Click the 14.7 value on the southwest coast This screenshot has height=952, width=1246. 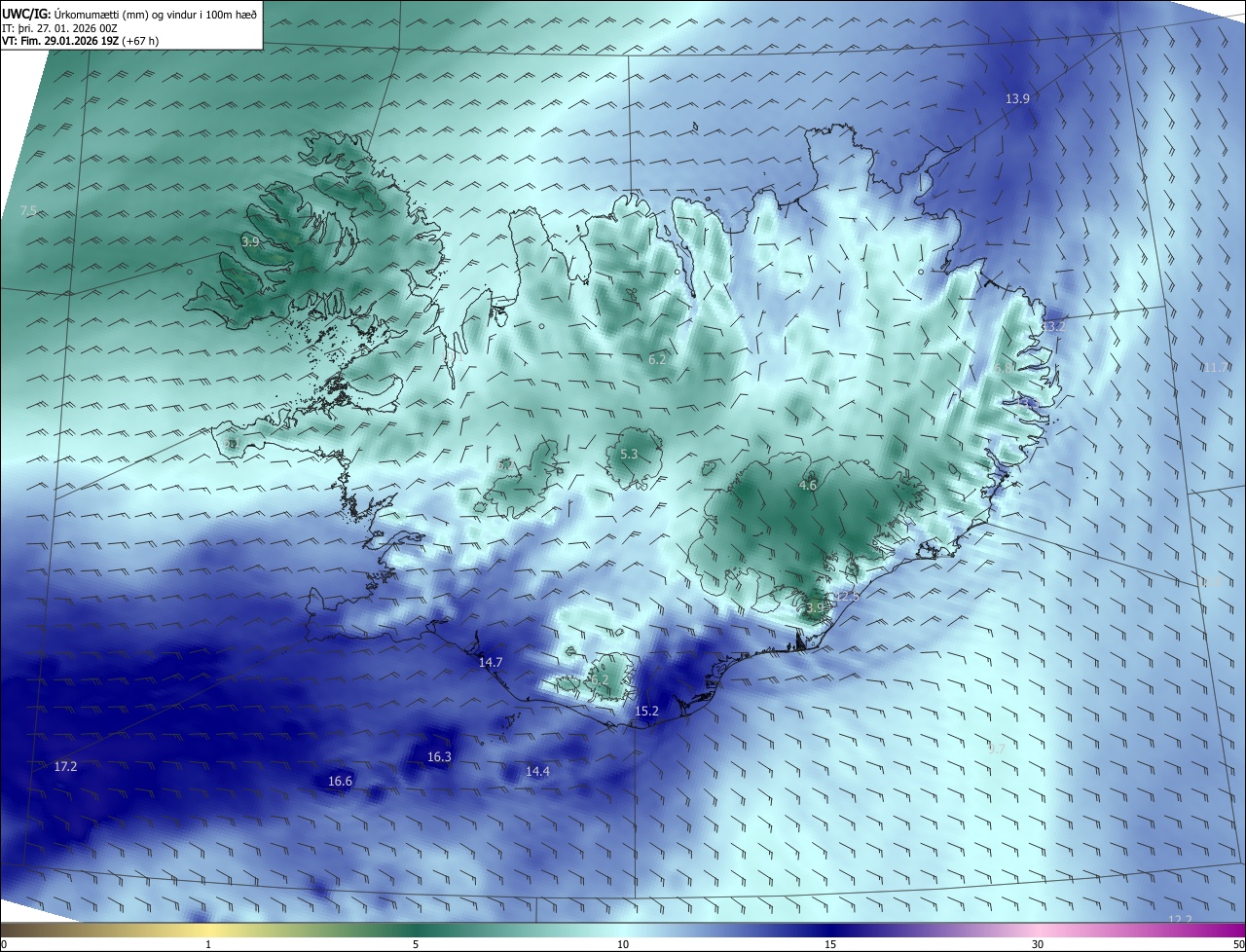(491, 662)
